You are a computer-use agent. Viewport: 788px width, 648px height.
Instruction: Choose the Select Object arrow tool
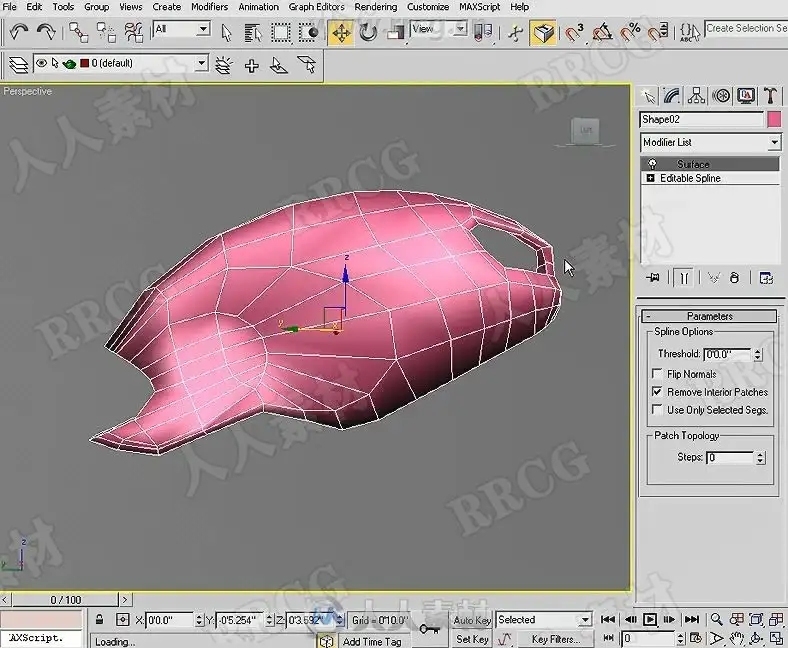coord(226,33)
